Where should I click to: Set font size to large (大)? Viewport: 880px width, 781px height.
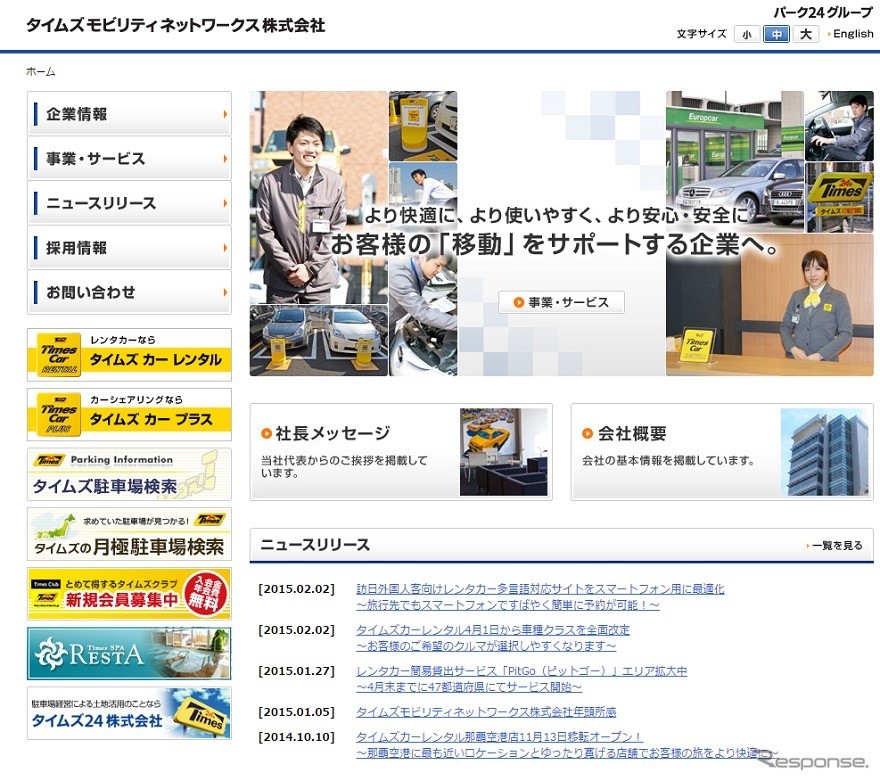coord(806,34)
